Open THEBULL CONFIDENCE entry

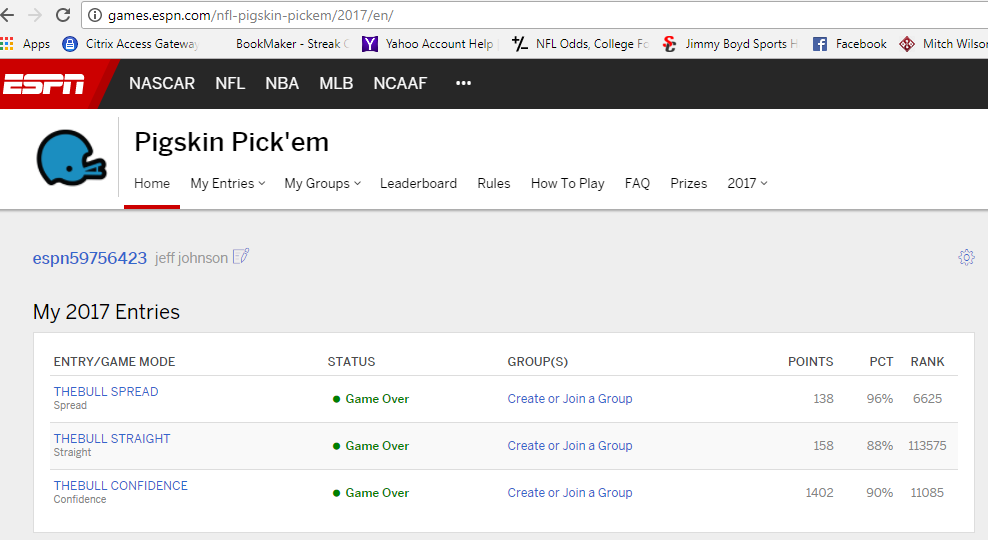pyautogui.click(x=120, y=486)
